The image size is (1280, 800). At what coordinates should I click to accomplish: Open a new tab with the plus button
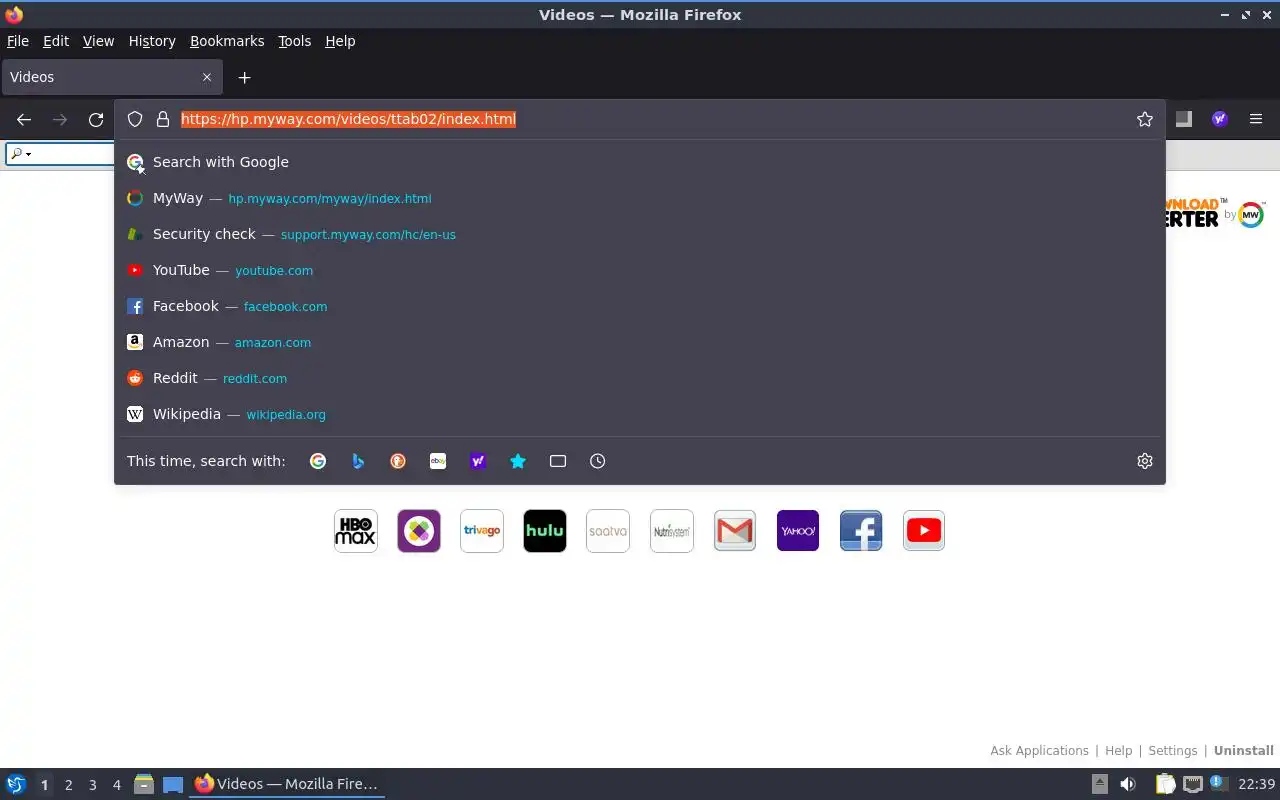click(x=244, y=77)
